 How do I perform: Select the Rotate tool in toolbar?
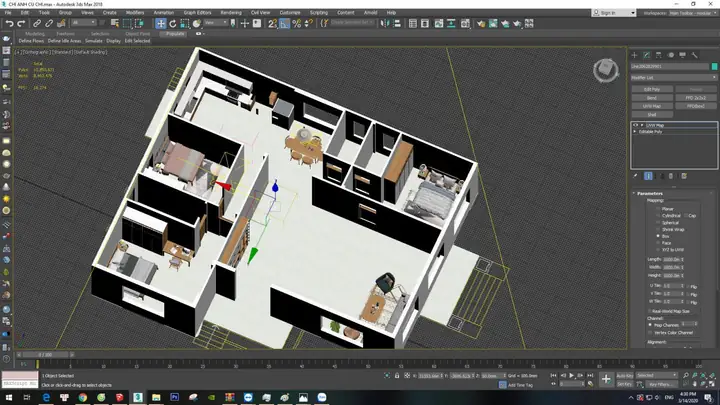(x=173, y=23)
